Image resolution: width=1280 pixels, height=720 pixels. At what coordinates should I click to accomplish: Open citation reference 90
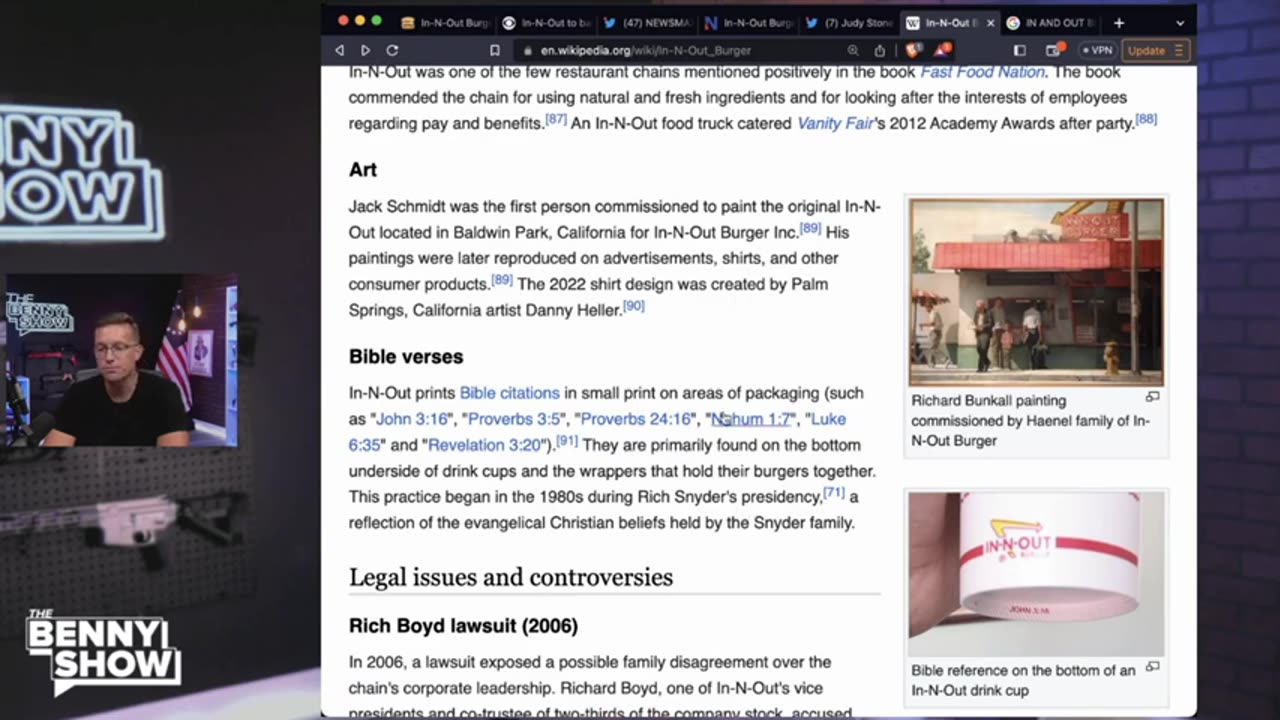pos(634,307)
